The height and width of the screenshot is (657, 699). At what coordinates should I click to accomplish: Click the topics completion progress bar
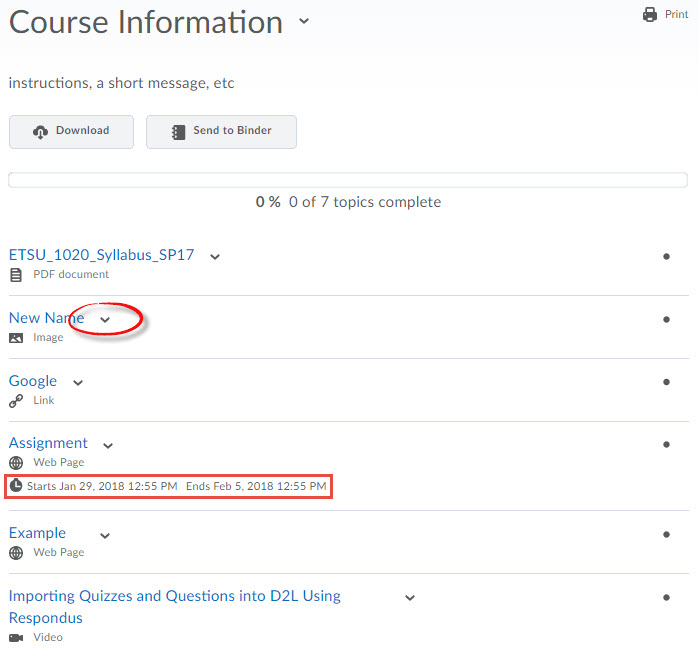pyautogui.click(x=348, y=181)
